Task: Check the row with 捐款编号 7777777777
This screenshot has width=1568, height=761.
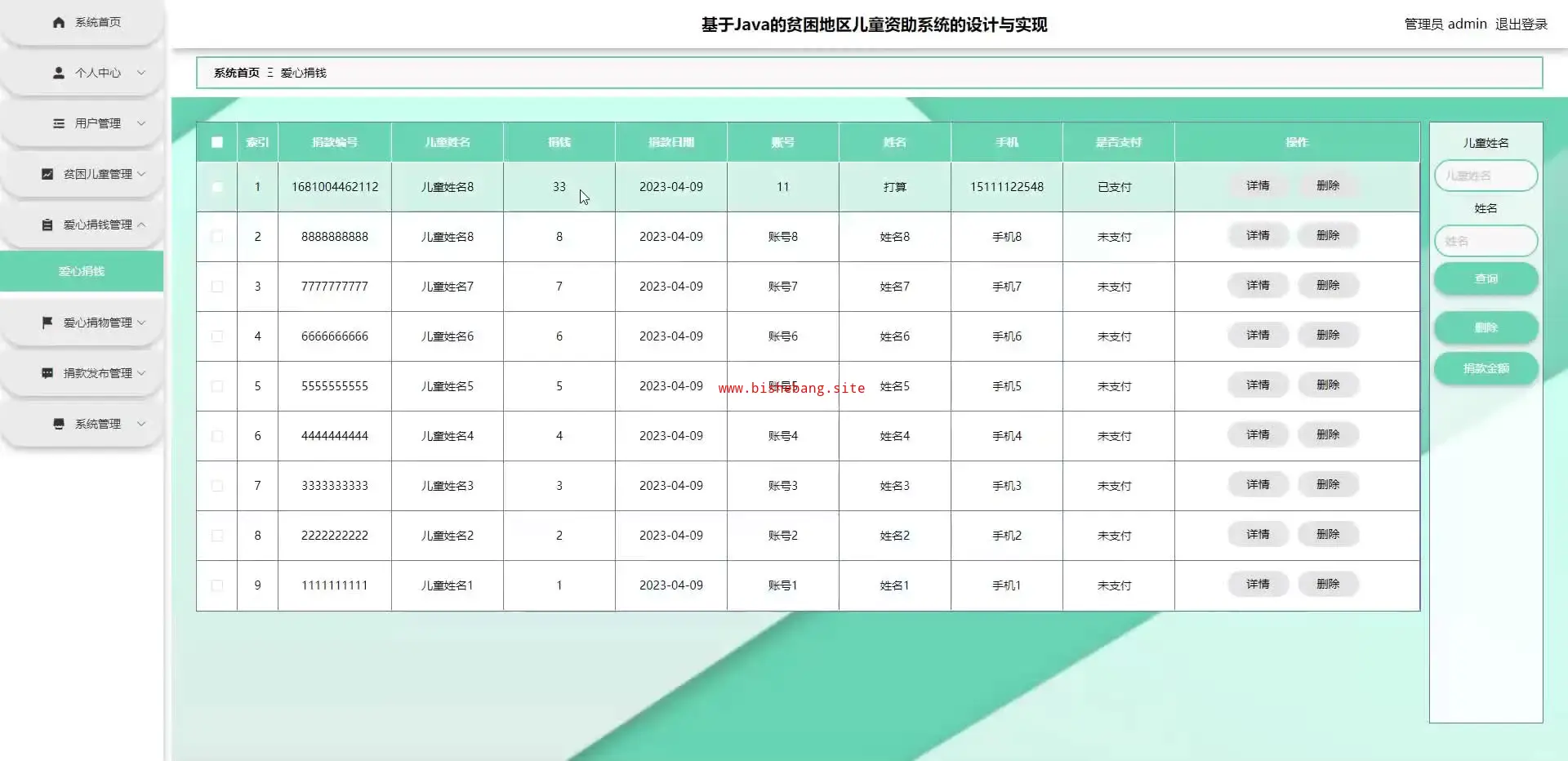Action: 217,287
